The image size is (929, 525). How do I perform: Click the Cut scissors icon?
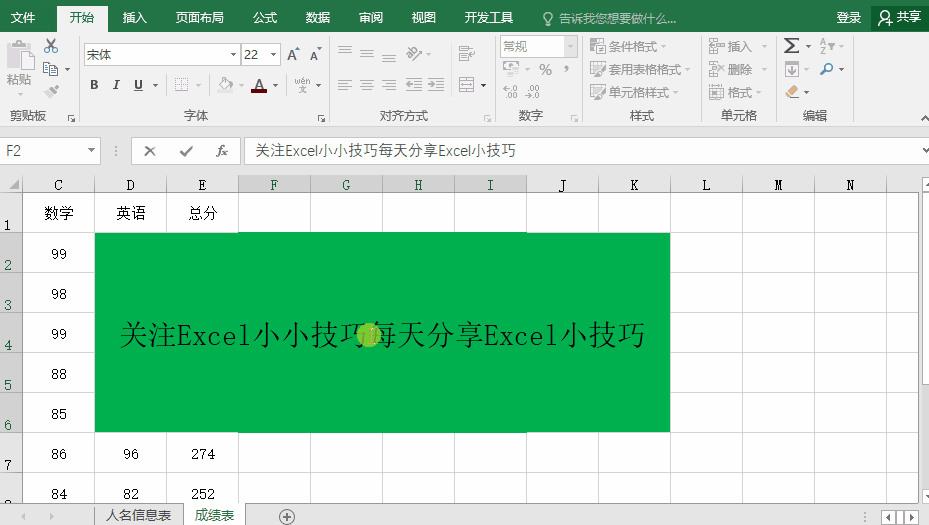(x=51, y=46)
